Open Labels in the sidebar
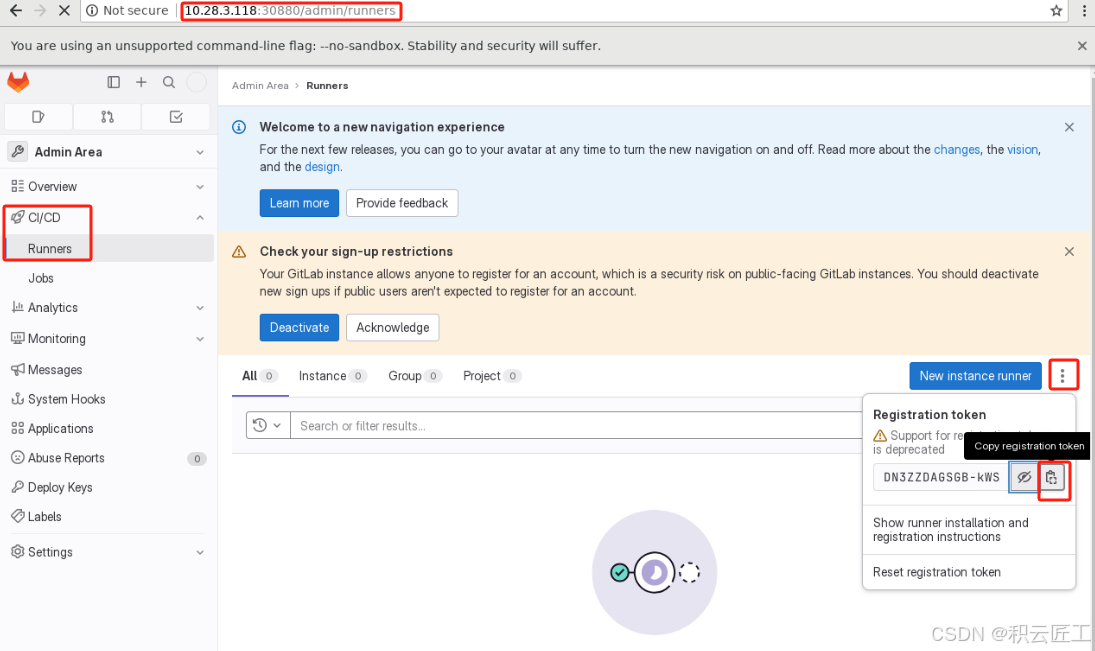 [x=108, y=516]
